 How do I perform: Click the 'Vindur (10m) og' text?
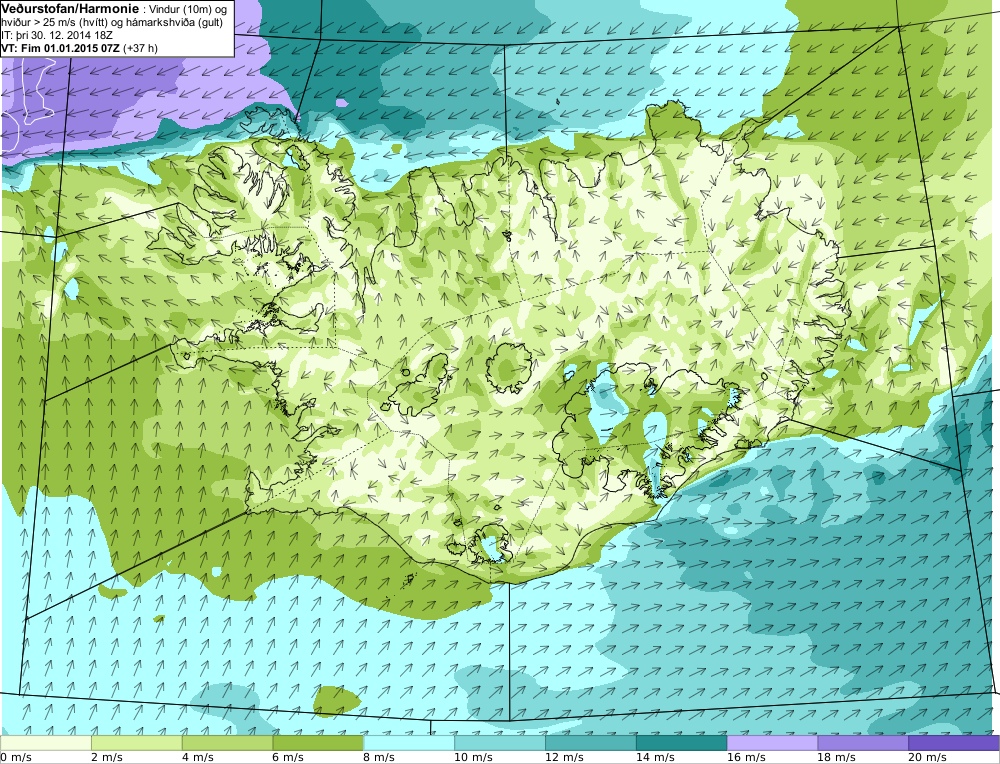[186, 10]
